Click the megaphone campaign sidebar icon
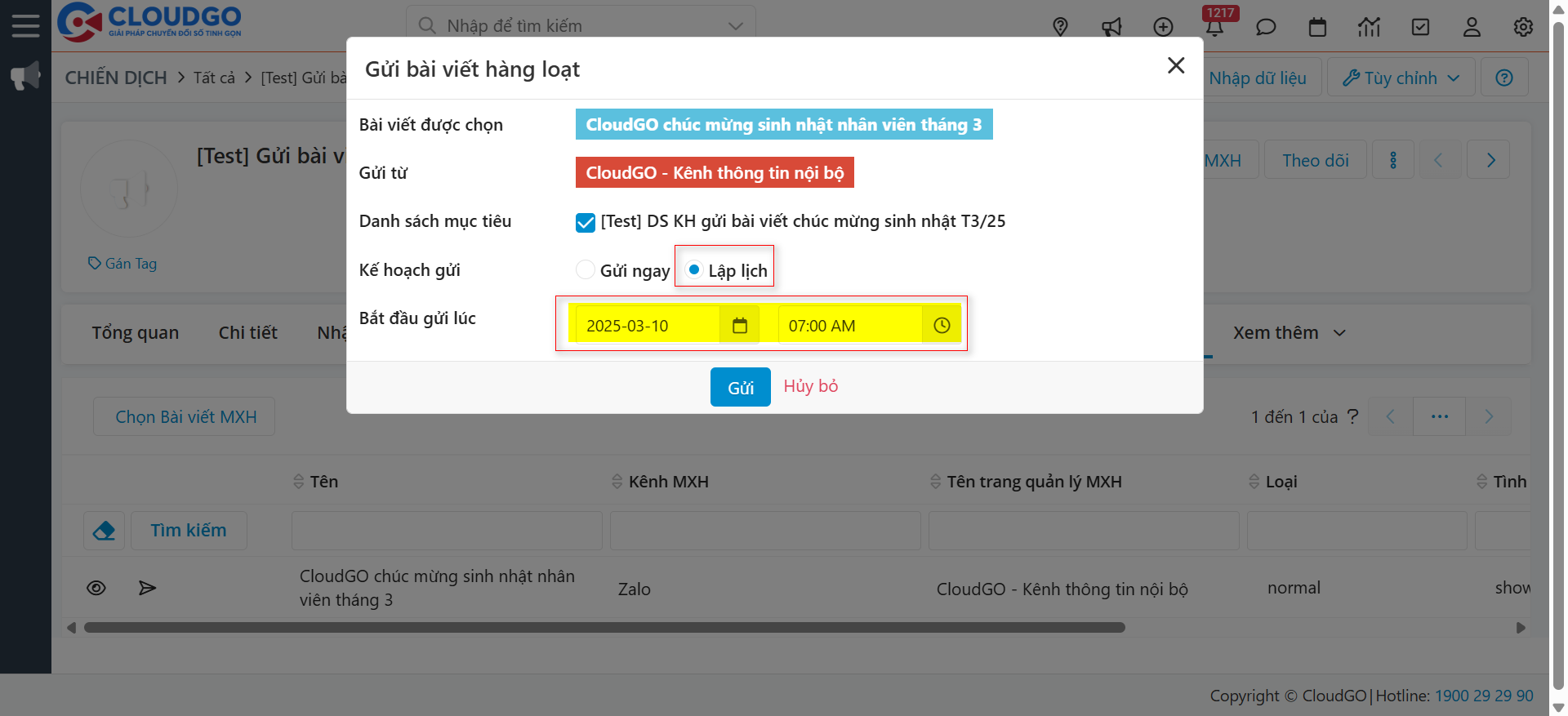Viewport: 1568px width, 716px height. pos(25,77)
